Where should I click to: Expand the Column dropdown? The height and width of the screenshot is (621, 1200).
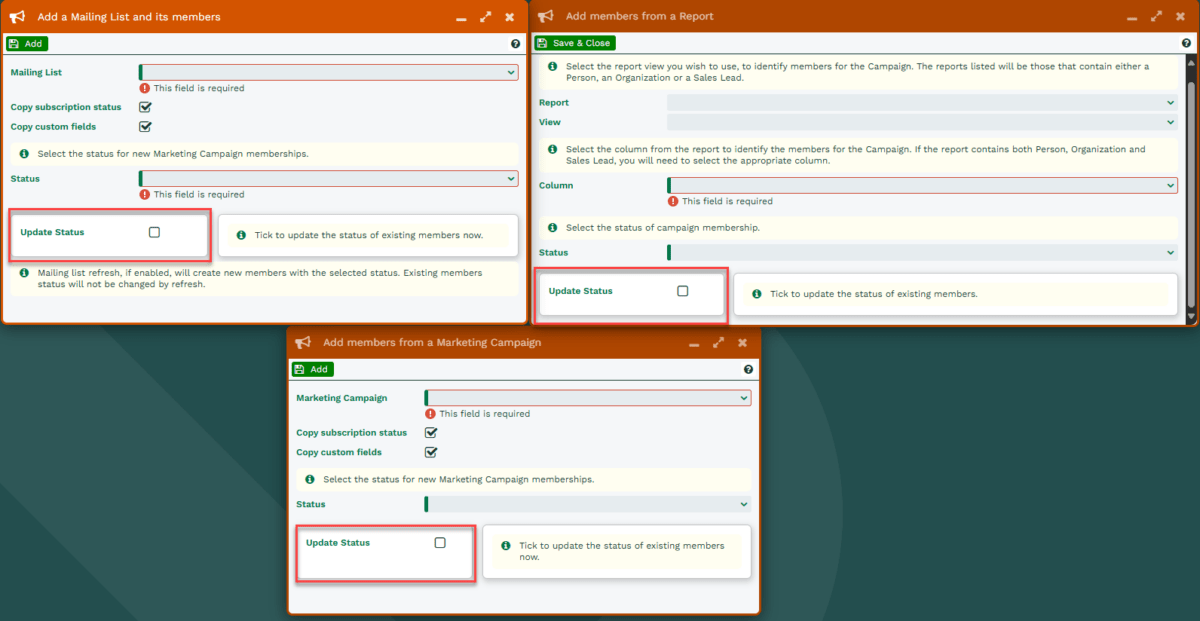[x=922, y=185]
